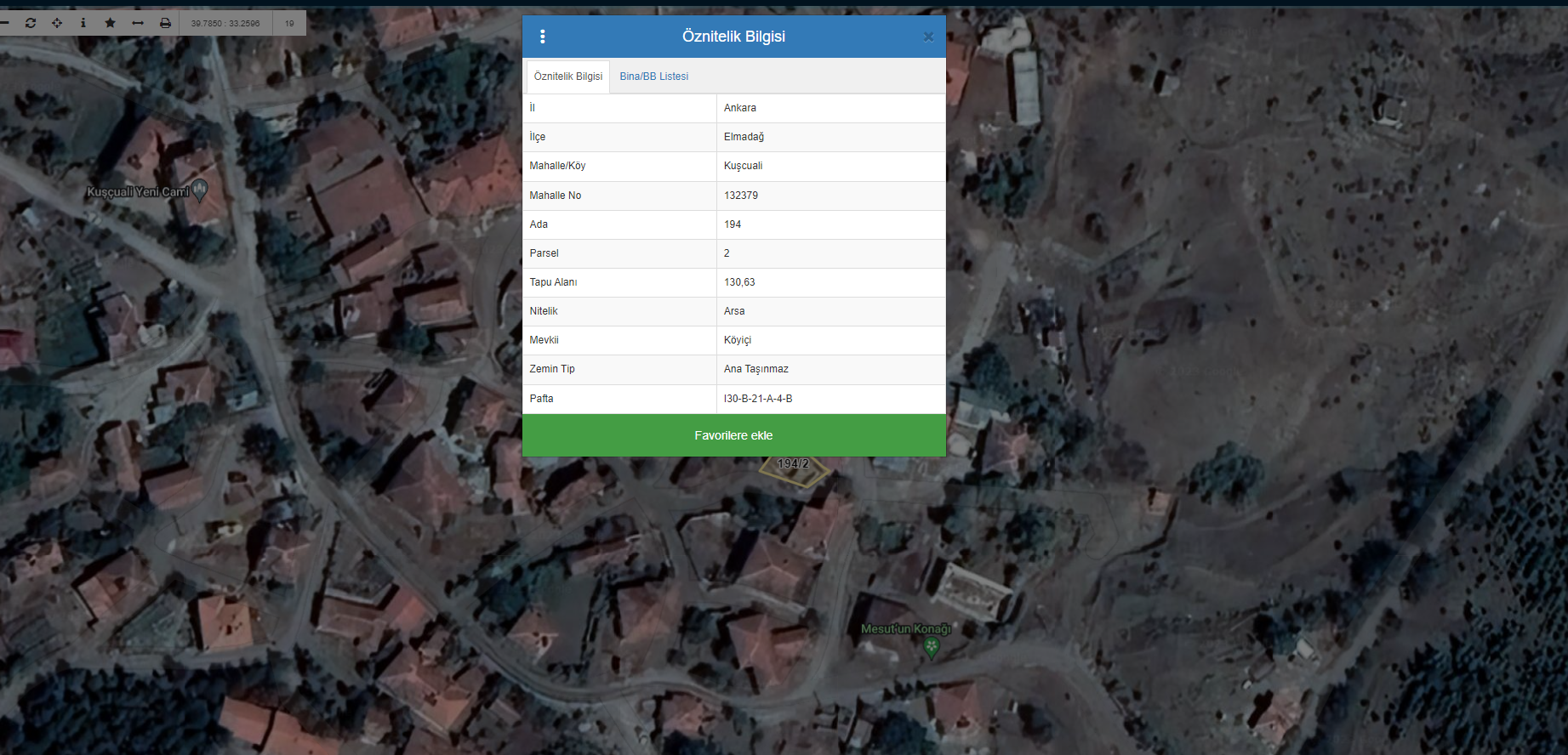Click the Tapu Alanı row label
The height and width of the screenshot is (755, 1568).
click(553, 282)
